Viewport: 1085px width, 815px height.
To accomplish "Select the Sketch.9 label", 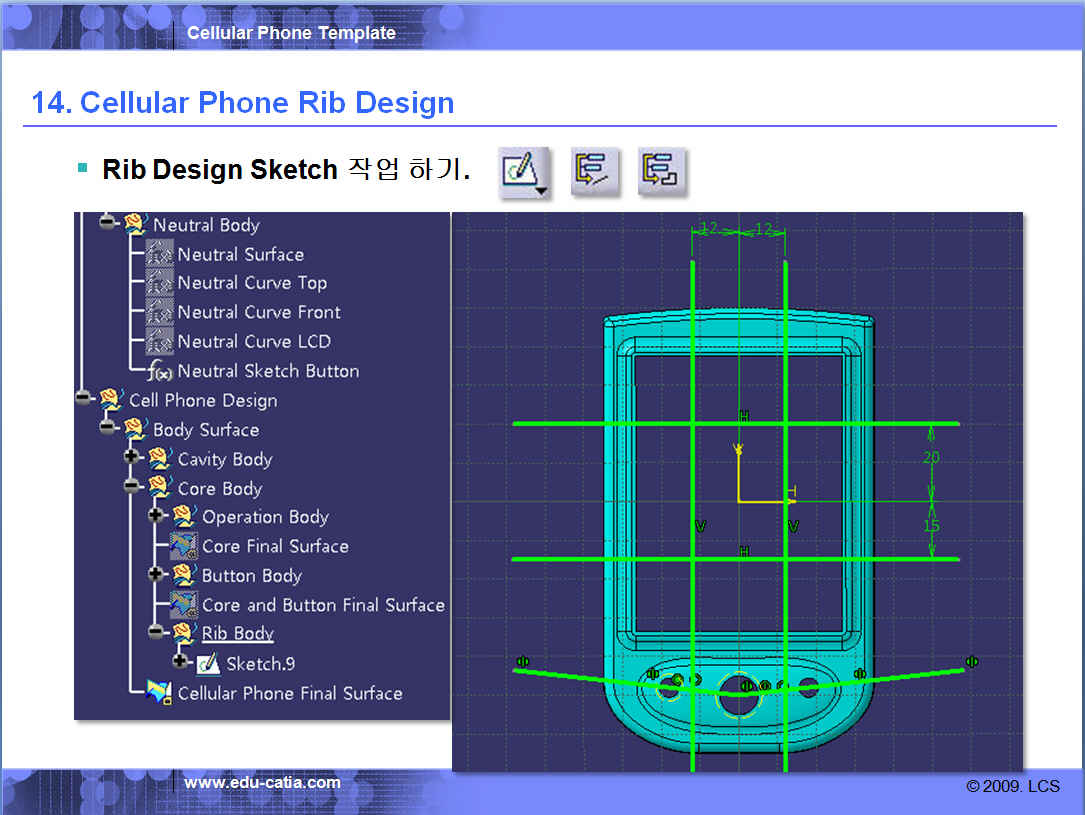I will pyautogui.click(x=261, y=664).
